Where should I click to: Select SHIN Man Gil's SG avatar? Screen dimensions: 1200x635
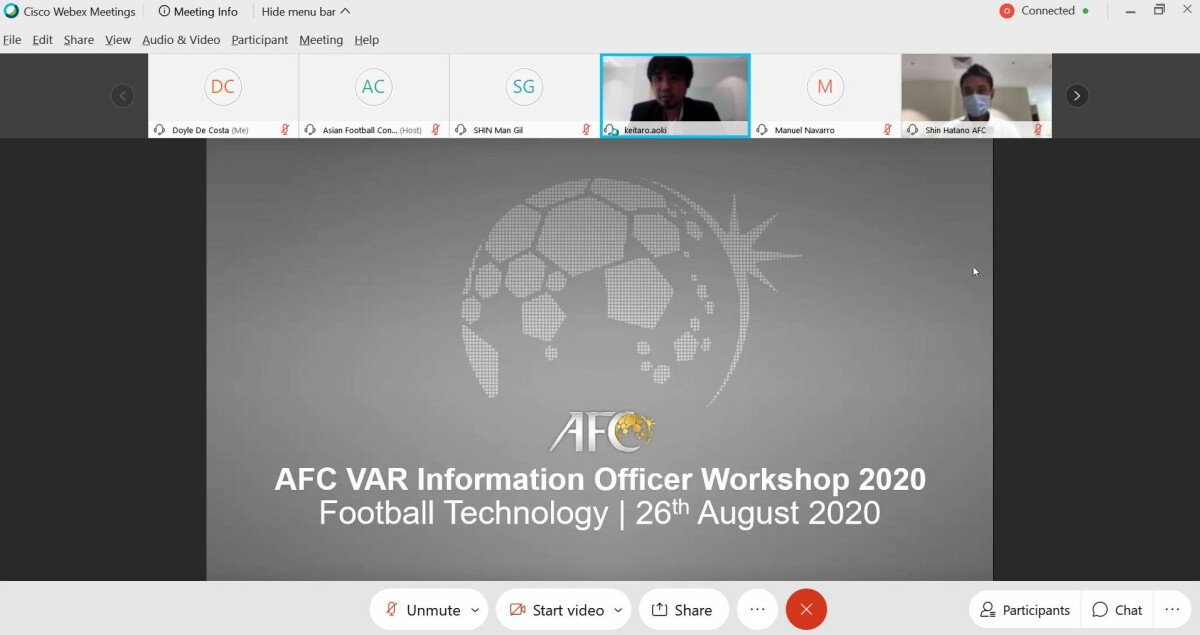(x=524, y=87)
